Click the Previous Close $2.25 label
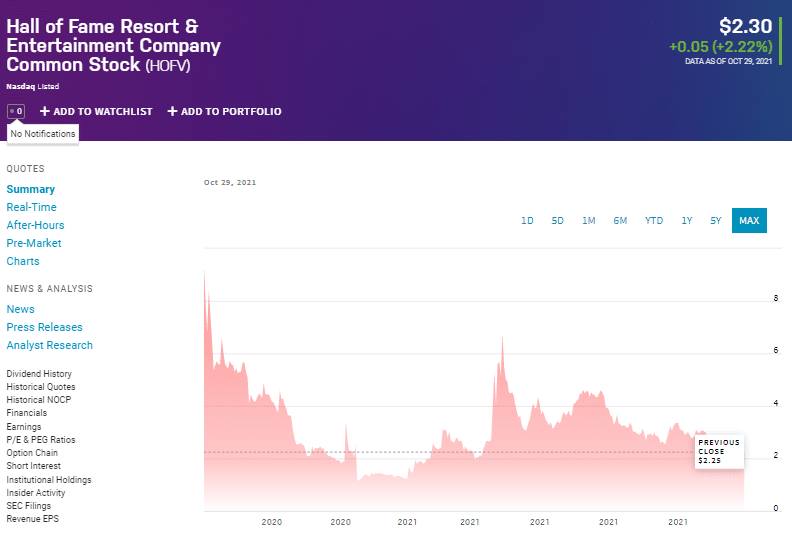The width and height of the screenshot is (792, 535). tap(719, 452)
